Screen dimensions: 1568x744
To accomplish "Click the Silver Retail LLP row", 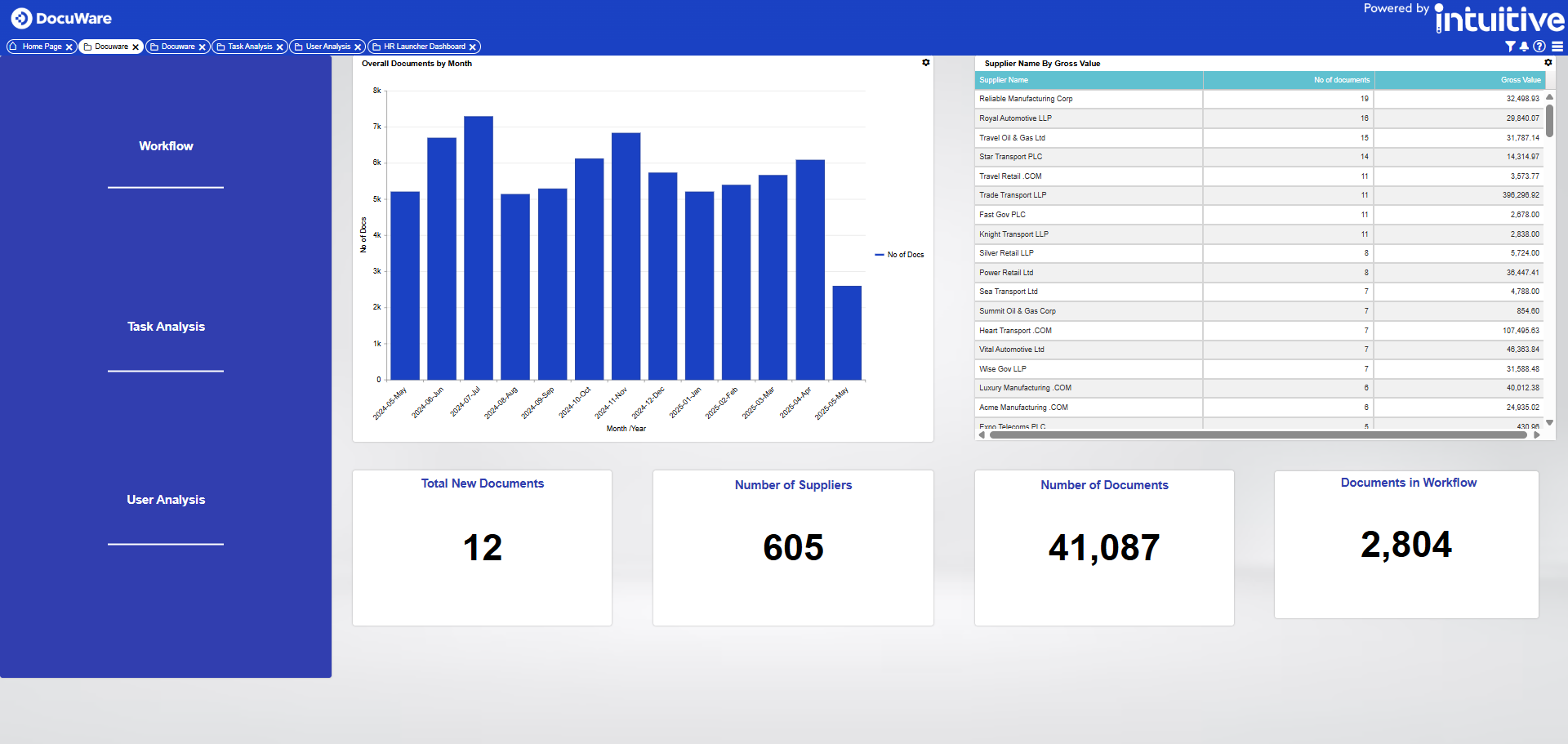I will pyautogui.click(x=1259, y=253).
